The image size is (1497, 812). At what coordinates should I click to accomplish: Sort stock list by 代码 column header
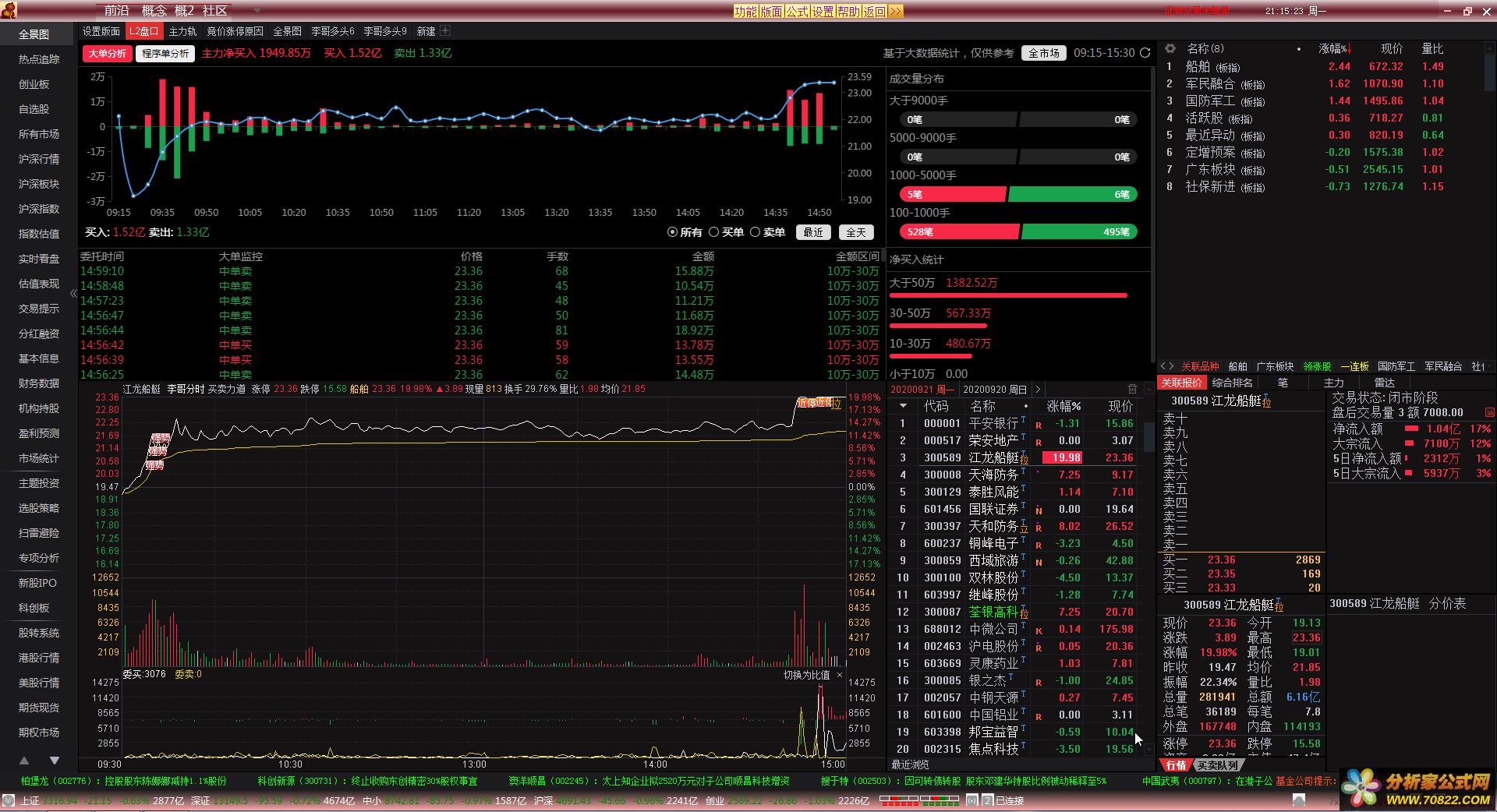[x=936, y=406]
